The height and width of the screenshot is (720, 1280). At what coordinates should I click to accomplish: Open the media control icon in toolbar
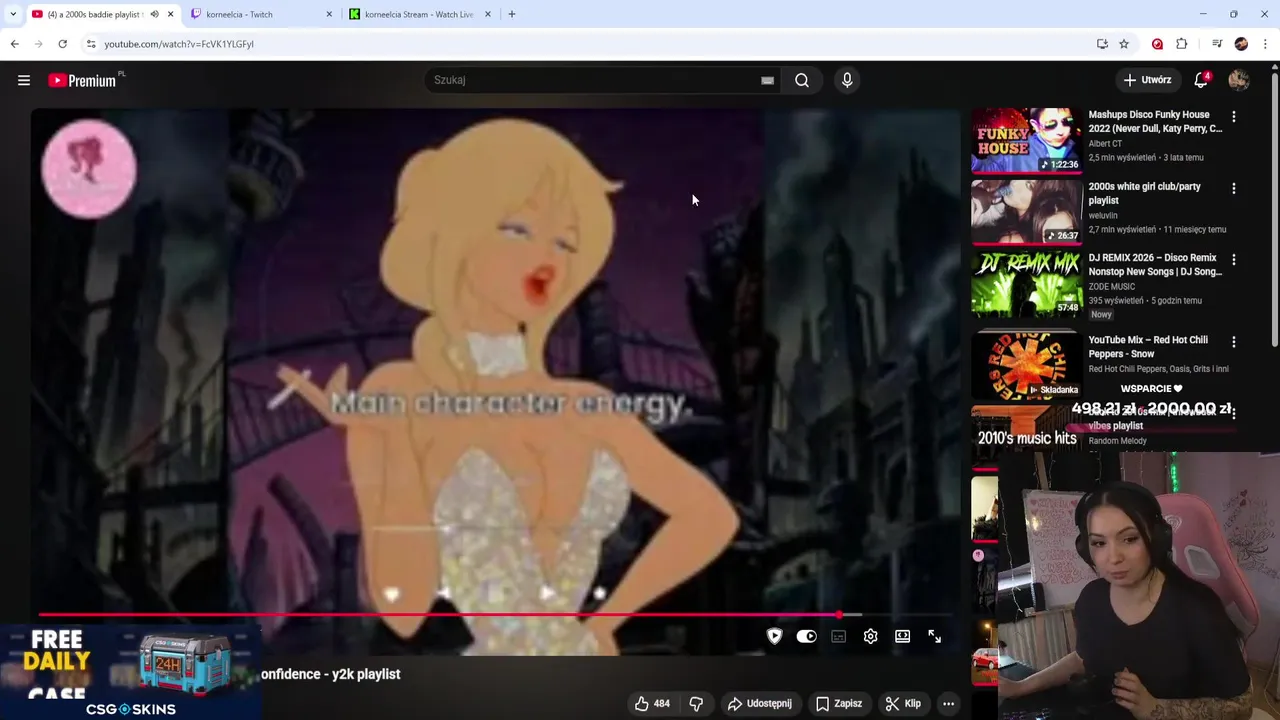tap(1217, 44)
